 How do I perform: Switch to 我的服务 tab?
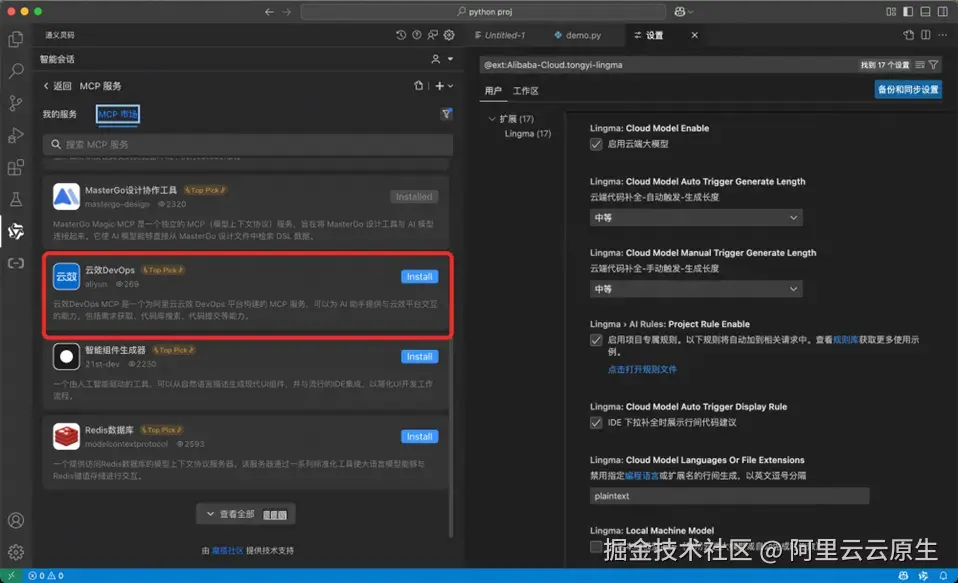(60, 114)
